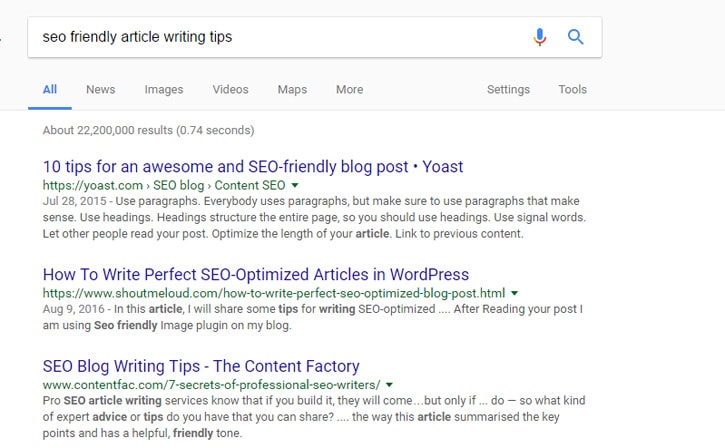Click the 'Aug 9, 2016' snippet date
725x448 pixels.
pos(74,309)
